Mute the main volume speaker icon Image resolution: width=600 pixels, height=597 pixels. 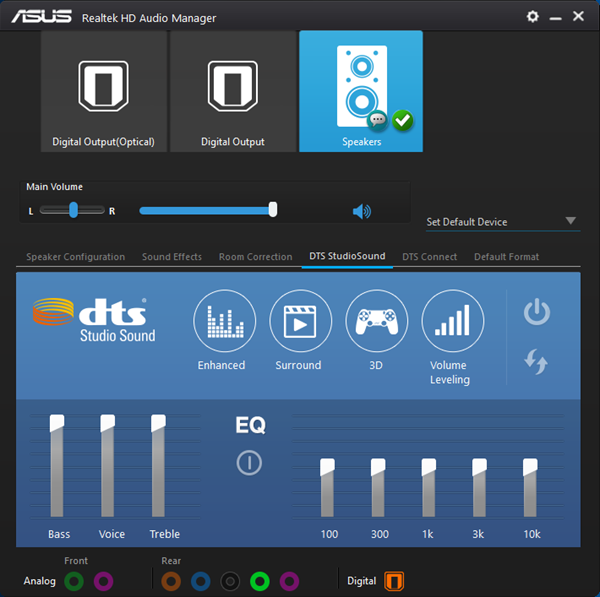click(362, 211)
